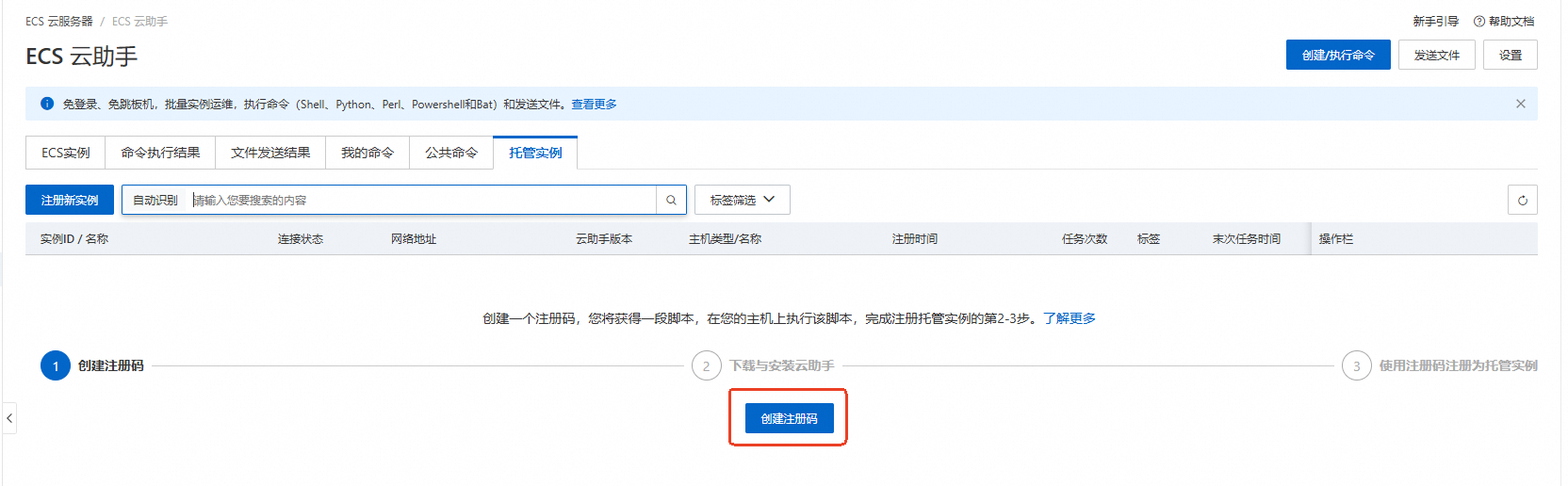
Task: Switch to ECS实例 tab
Action: [x=65, y=153]
